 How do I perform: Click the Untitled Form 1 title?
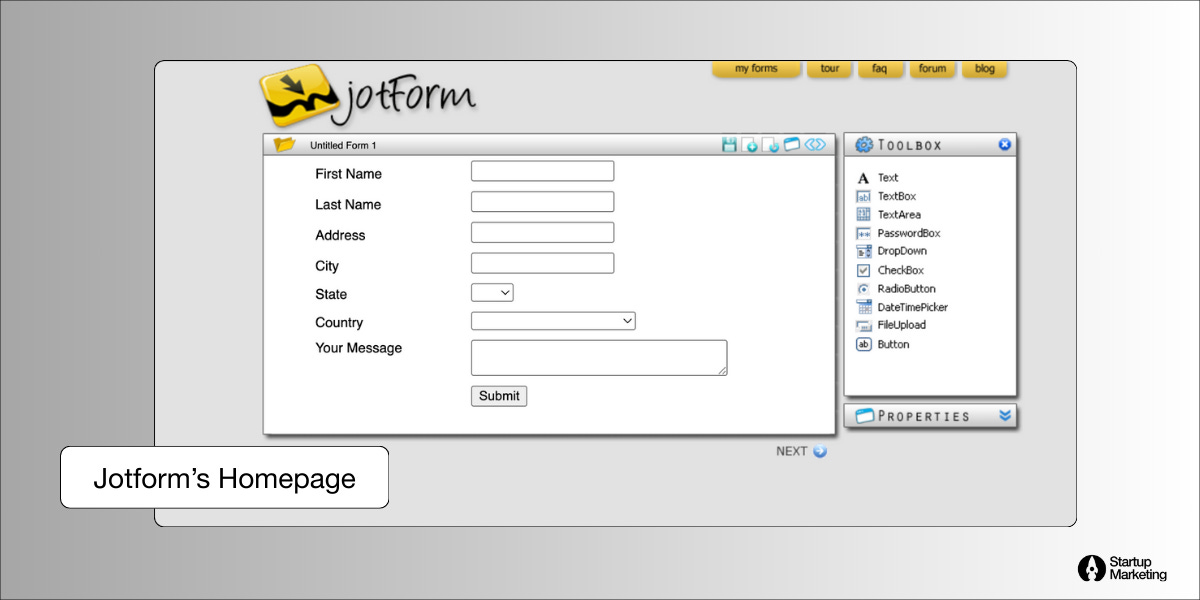(x=343, y=146)
